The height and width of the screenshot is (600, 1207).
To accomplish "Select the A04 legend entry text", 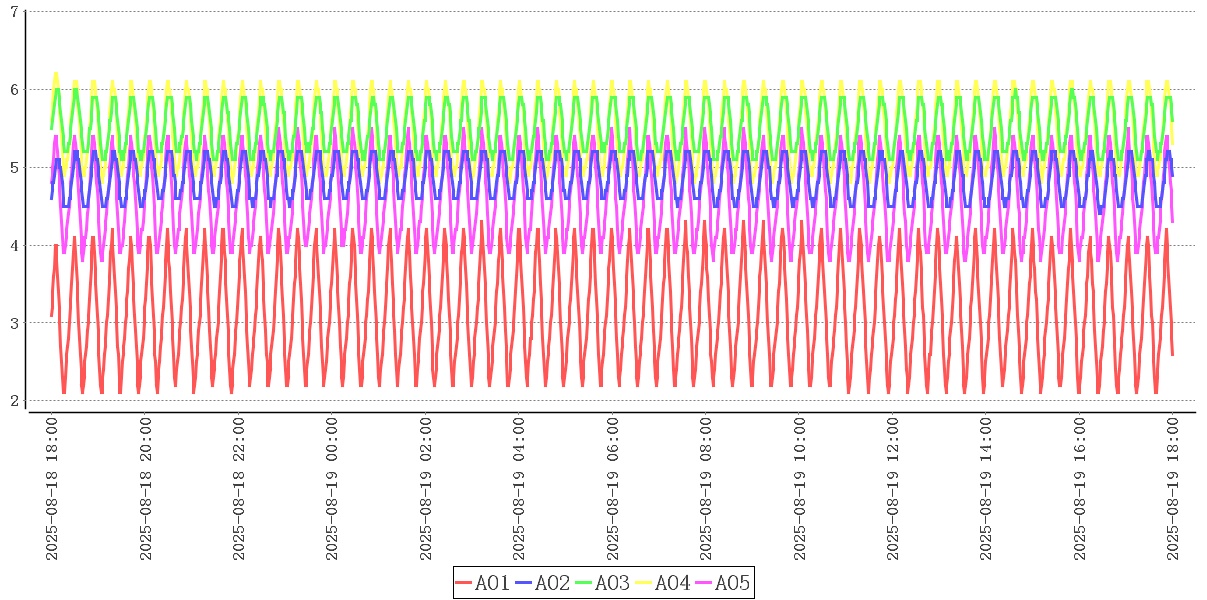I will pos(672,583).
